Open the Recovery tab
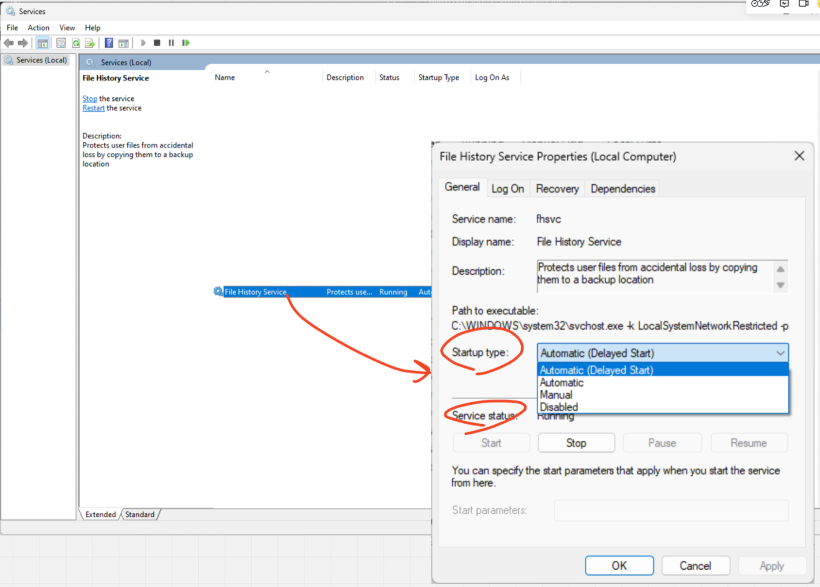 point(557,189)
